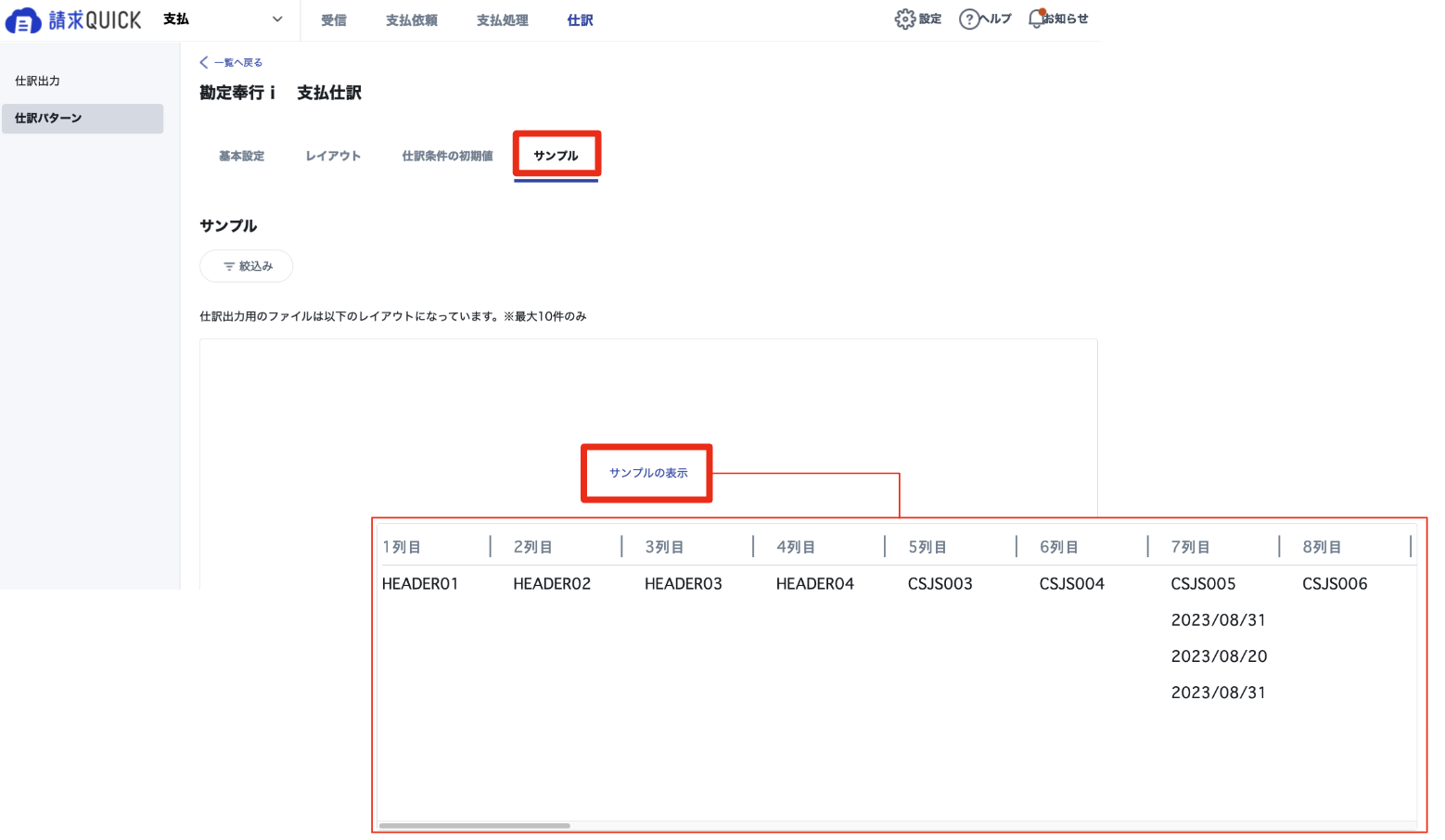Viewport: 1445px width, 840px height.
Task: Click the サンプルの表示 link
Action: 648,473
